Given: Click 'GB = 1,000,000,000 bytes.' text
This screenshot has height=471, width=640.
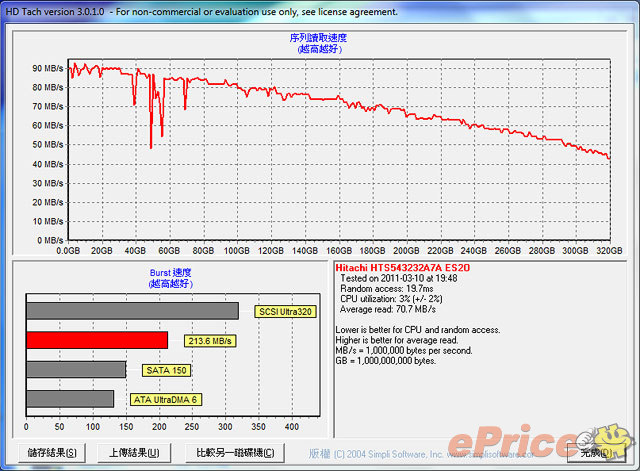Looking at the screenshot, I should click(x=386, y=361).
